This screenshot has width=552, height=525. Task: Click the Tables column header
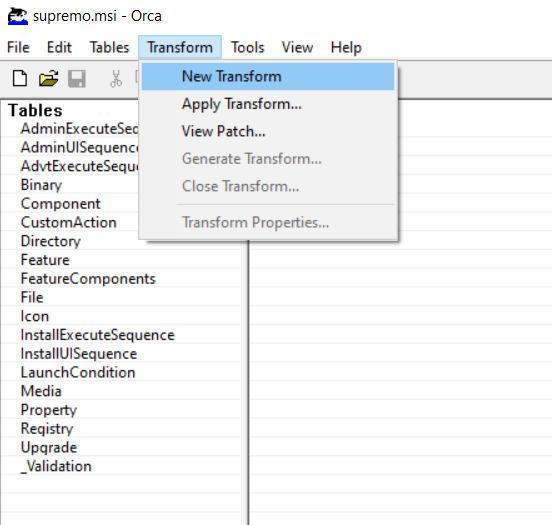[x=35, y=110]
